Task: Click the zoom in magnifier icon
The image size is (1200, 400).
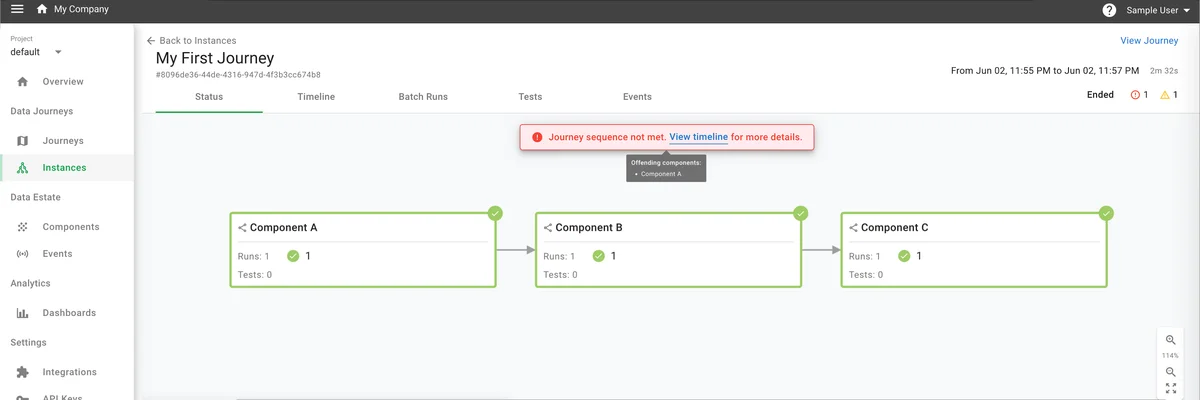Action: click(1170, 340)
